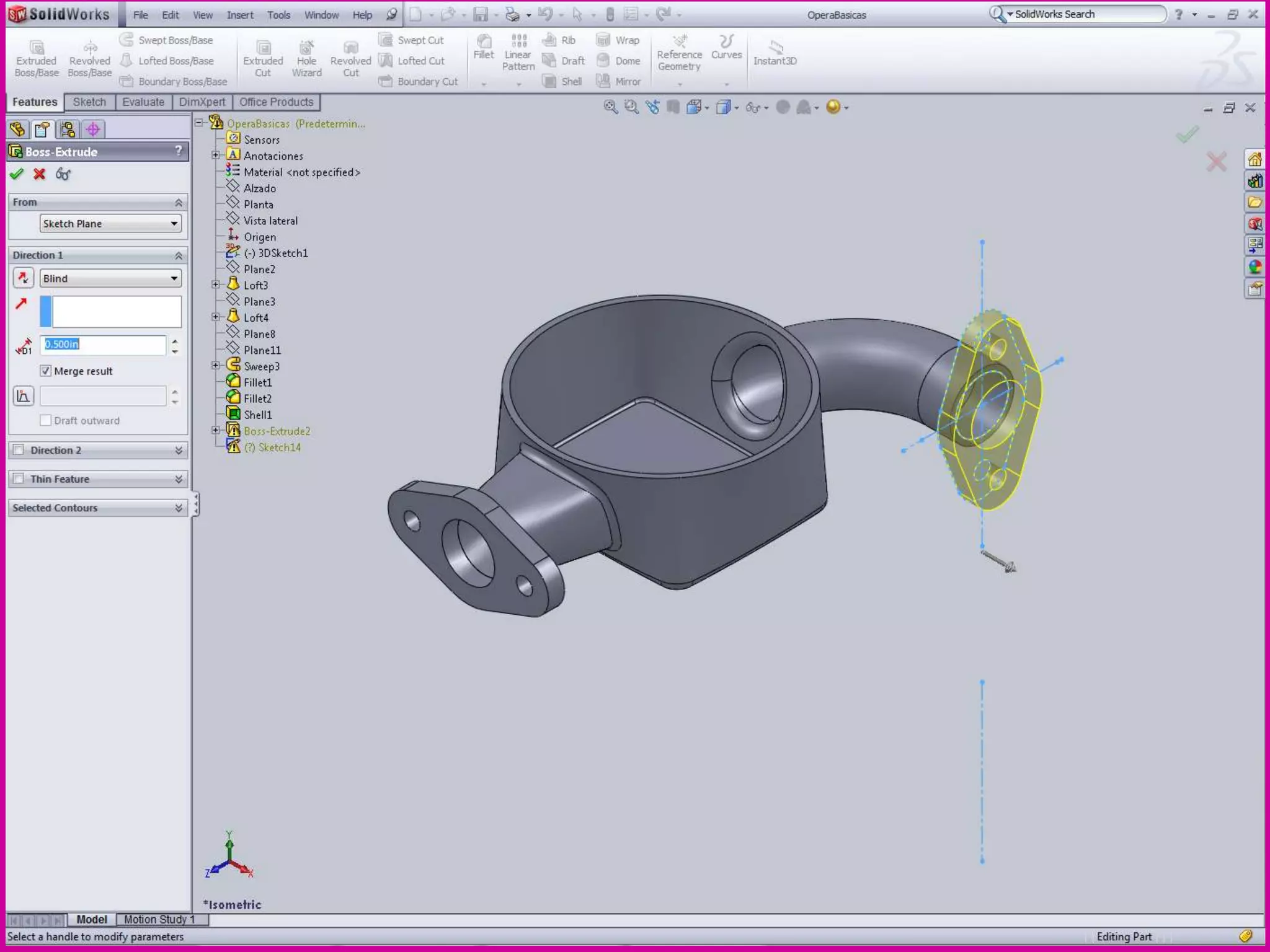The image size is (1270, 952).
Task: Open the Sketch Plane dropdown
Action: (x=174, y=224)
